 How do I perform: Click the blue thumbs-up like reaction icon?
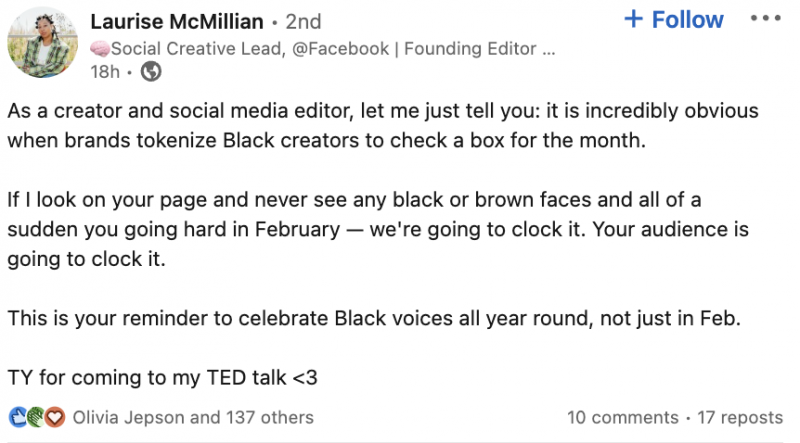tap(18, 417)
